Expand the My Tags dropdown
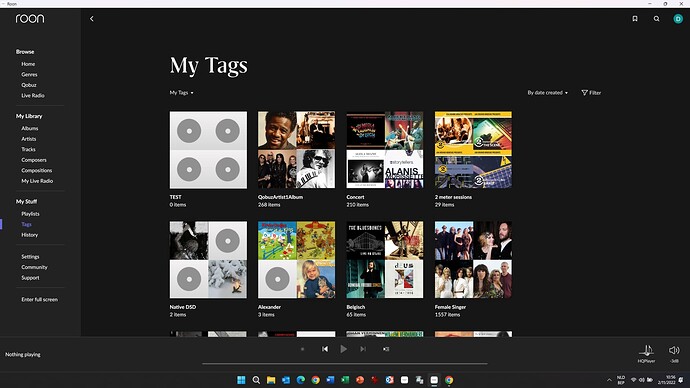Screen dimensions: 690x388 [x=182, y=93]
